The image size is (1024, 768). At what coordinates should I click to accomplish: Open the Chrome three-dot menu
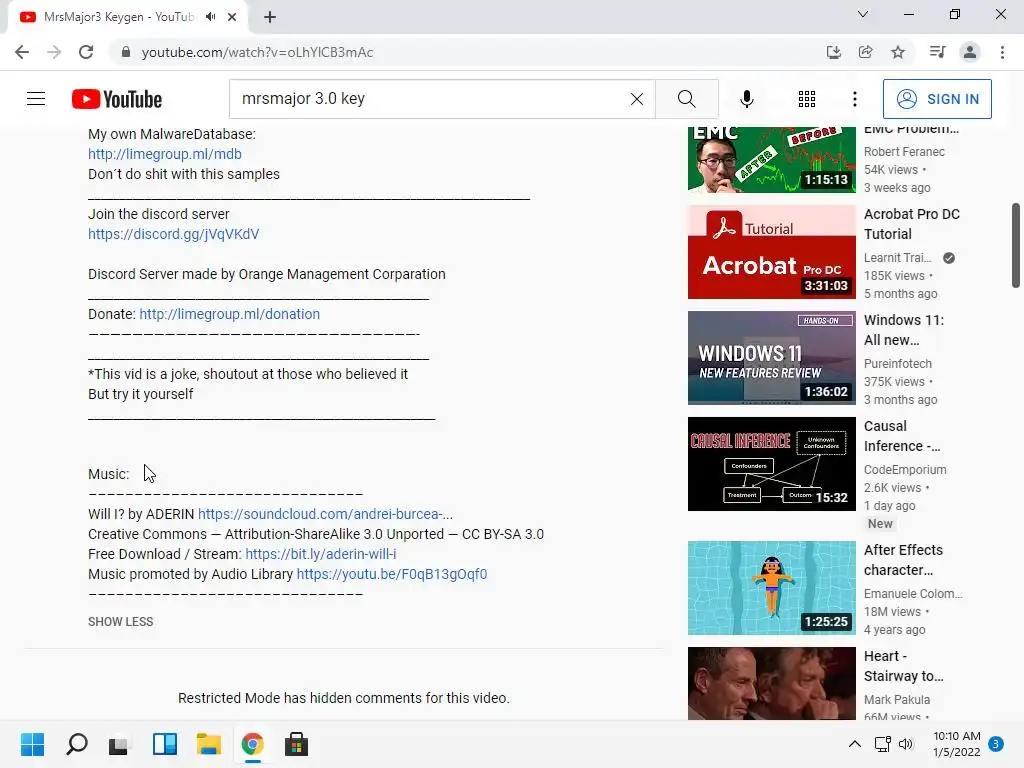(x=1002, y=52)
